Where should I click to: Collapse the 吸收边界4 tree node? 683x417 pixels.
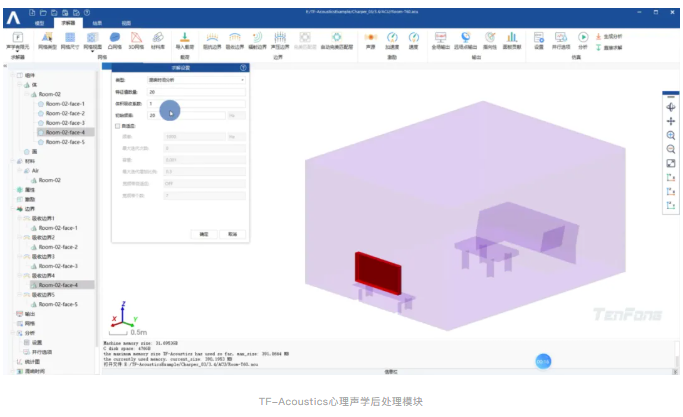coord(20,275)
